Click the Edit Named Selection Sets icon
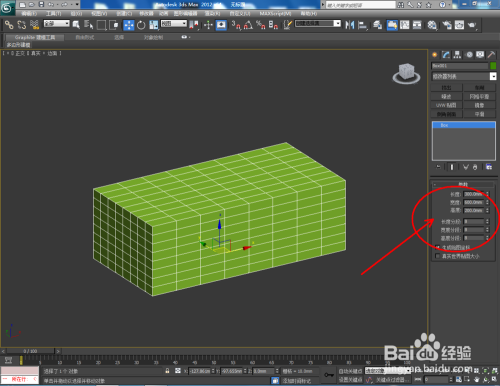This screenshot has width=500, height=386. click(287, 25)
